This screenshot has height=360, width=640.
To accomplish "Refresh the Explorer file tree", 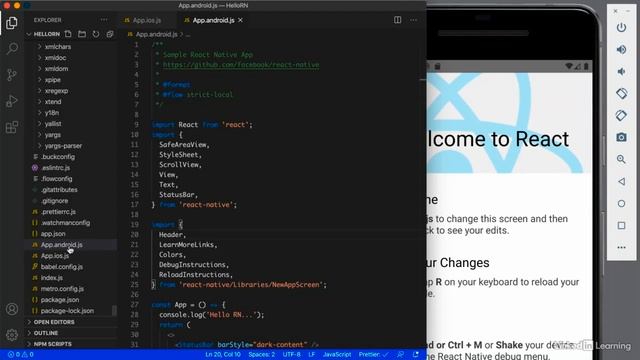I will (96, 34).
